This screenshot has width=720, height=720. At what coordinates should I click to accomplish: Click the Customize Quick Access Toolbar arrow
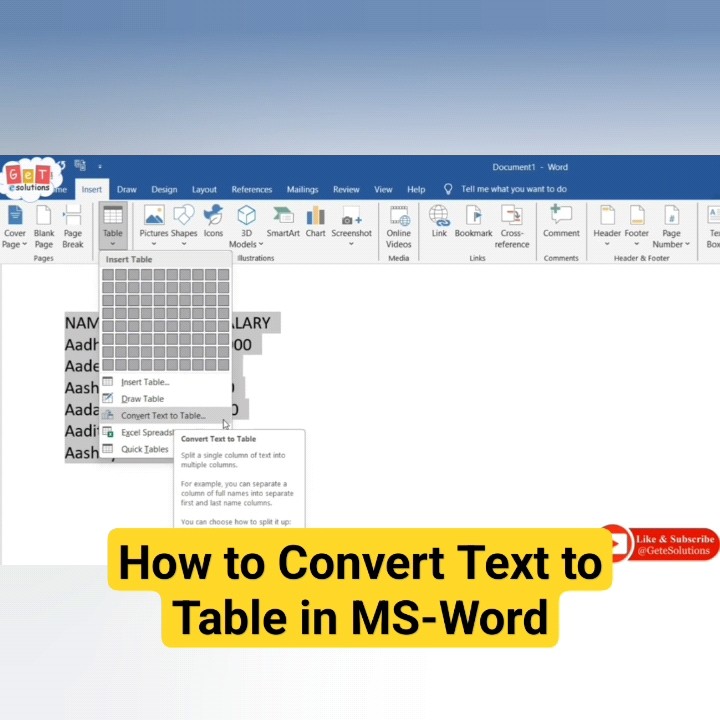click(100, 166)
